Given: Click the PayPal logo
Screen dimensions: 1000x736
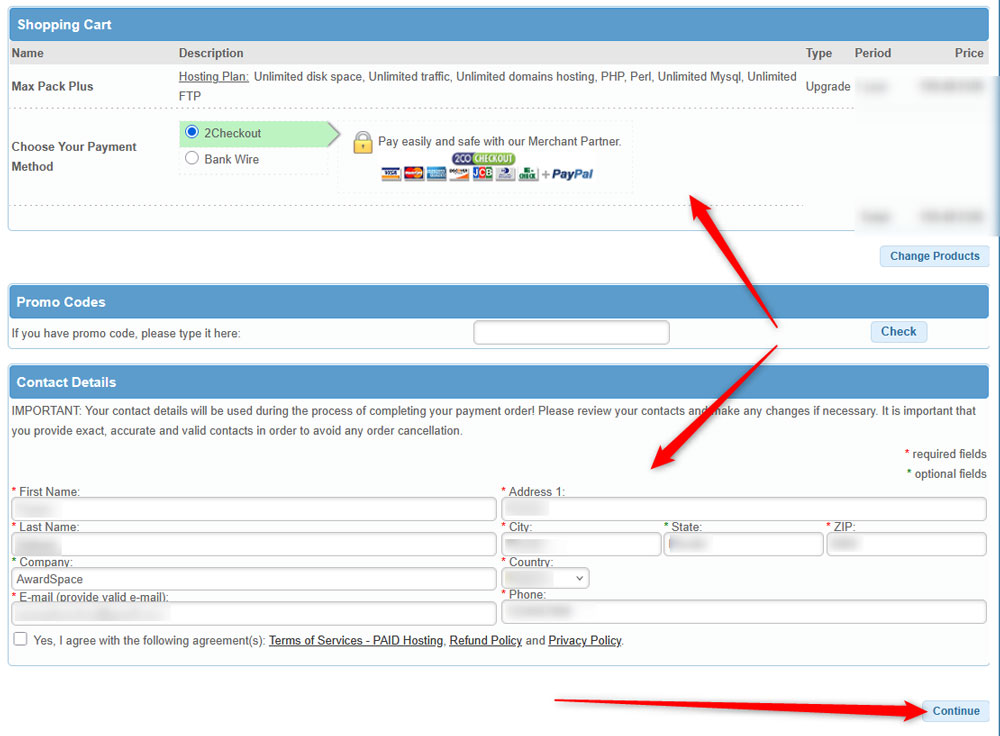Looking at the screenshot, I should 571,173.
